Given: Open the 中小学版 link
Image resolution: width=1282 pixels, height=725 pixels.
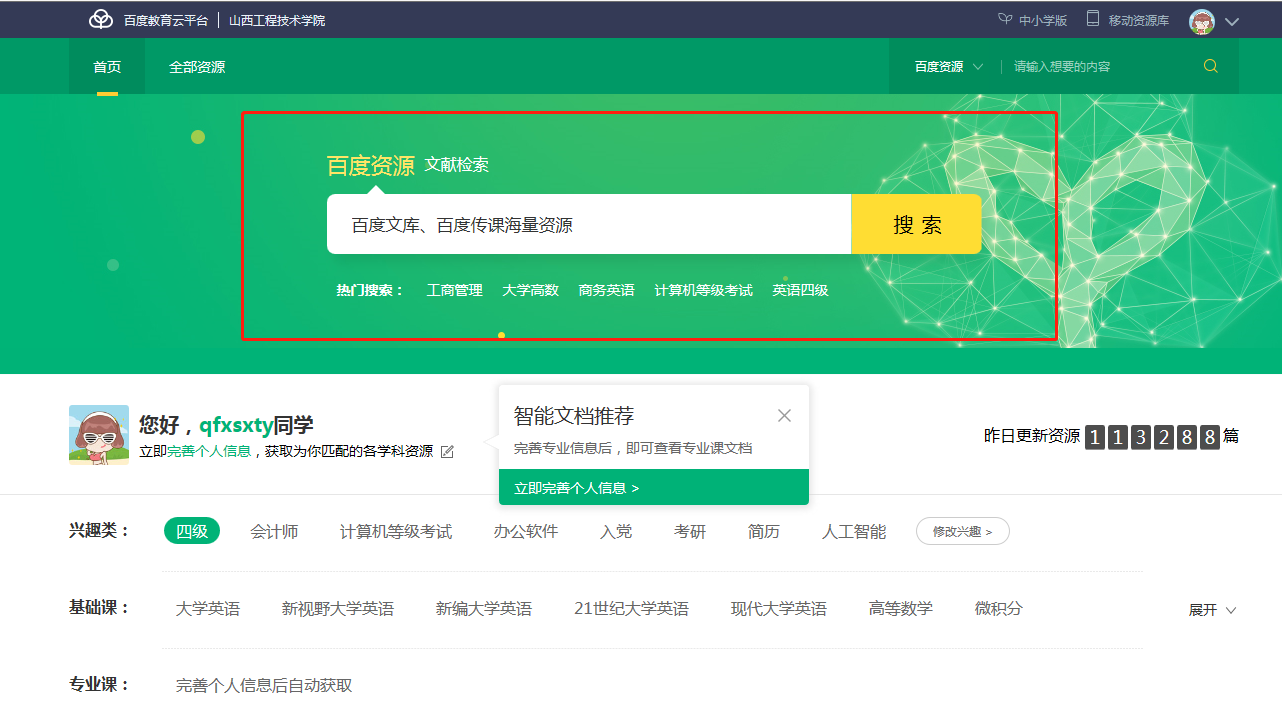Looking at the screenshot, I should 1042,20.
